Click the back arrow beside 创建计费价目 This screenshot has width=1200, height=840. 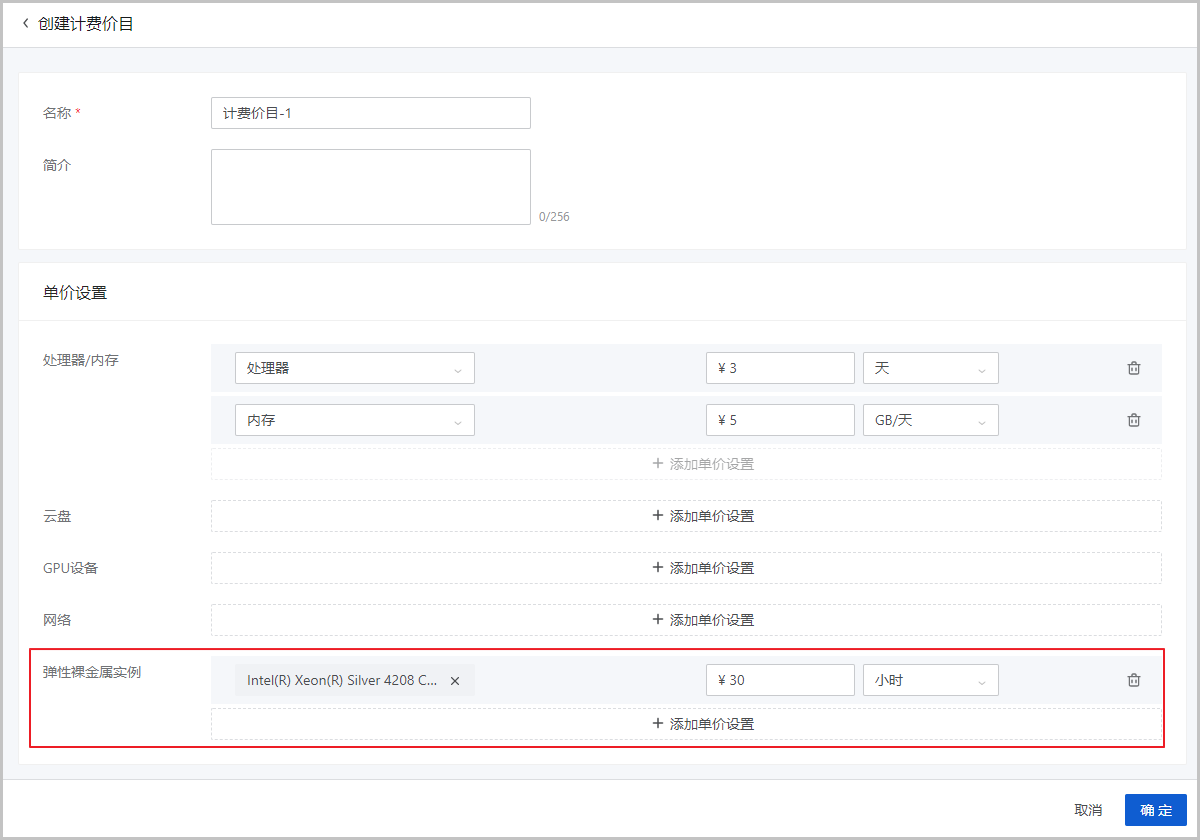(25, 24)
